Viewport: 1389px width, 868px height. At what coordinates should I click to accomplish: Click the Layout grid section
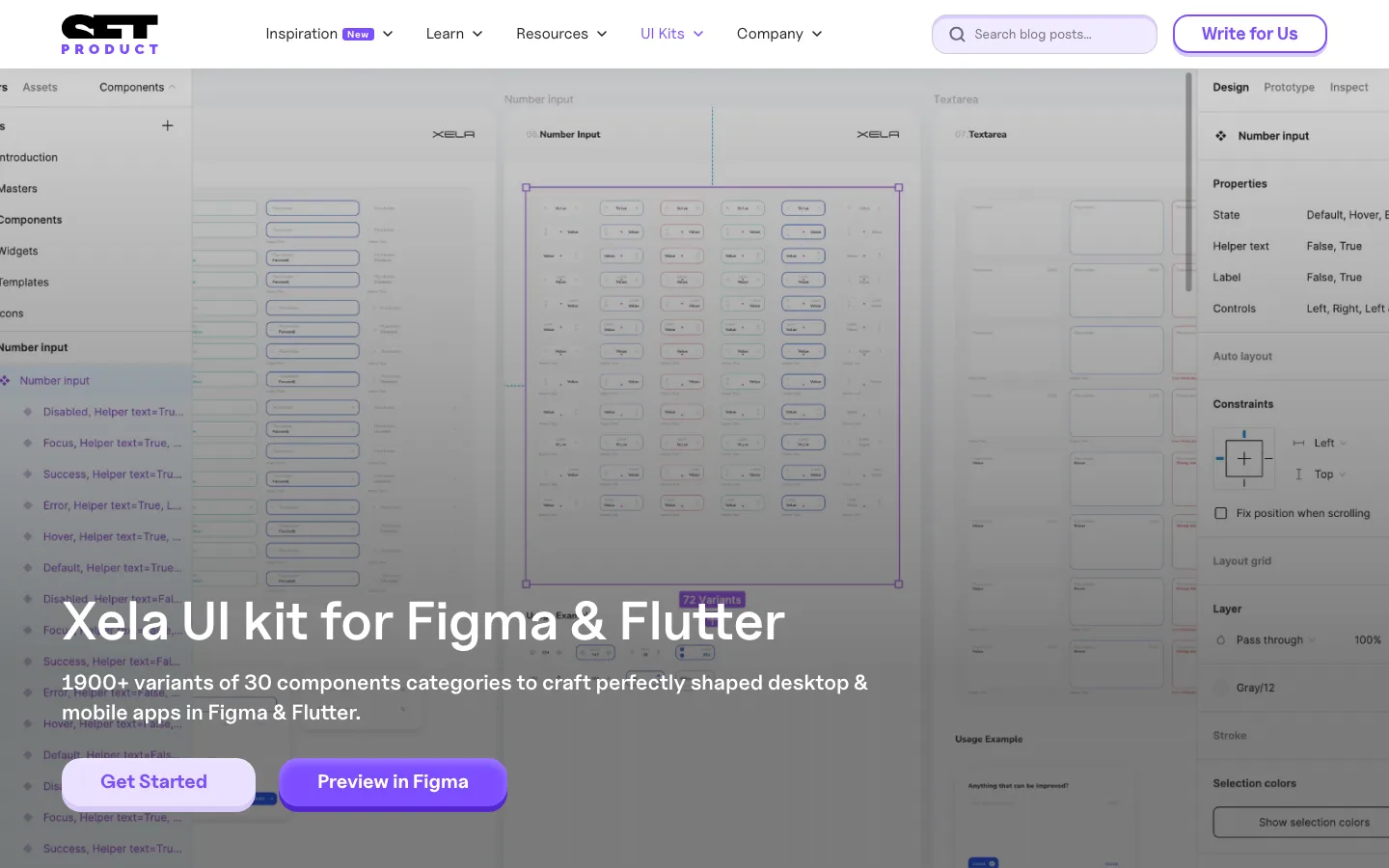coord(1242,561)
